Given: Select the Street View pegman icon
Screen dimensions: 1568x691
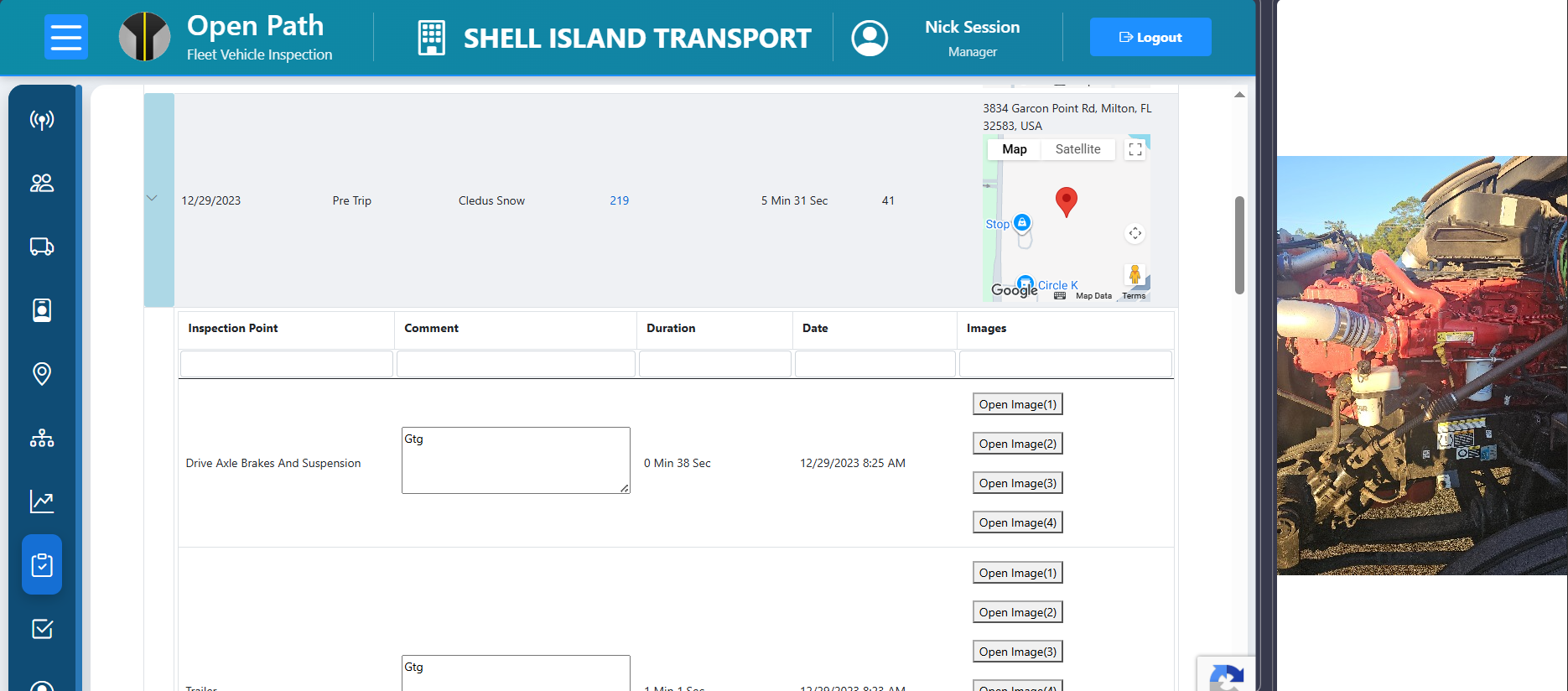Looking at the screenshot, I should tap(1134, 274).
